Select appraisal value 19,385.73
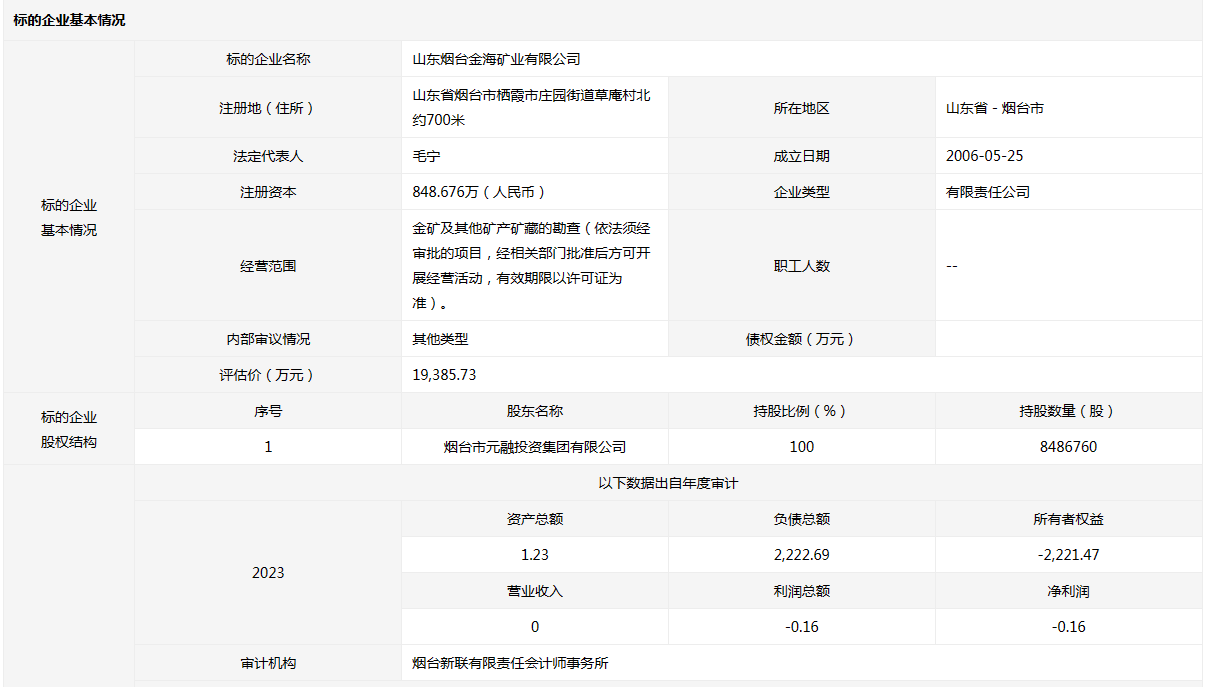The height and width of the screenshot is (687, 1208). (444, 375)
